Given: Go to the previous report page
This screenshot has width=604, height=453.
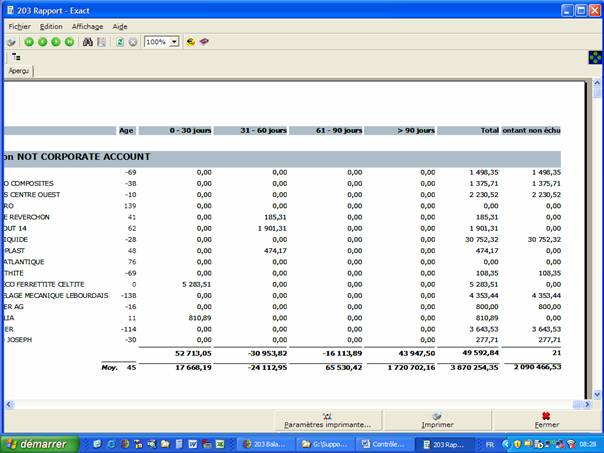Looking at the screenshot, I should 42,42.
